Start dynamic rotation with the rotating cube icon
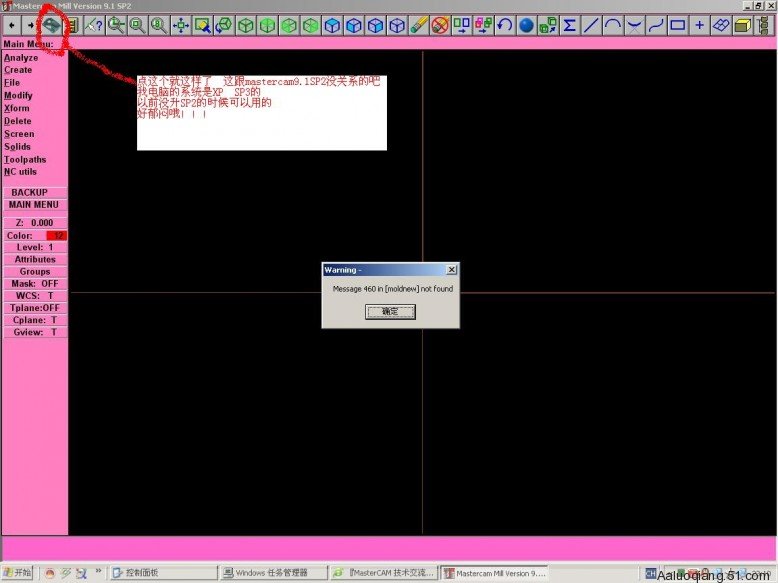Screen dimensions: 778x583 [x=224, y=25]
